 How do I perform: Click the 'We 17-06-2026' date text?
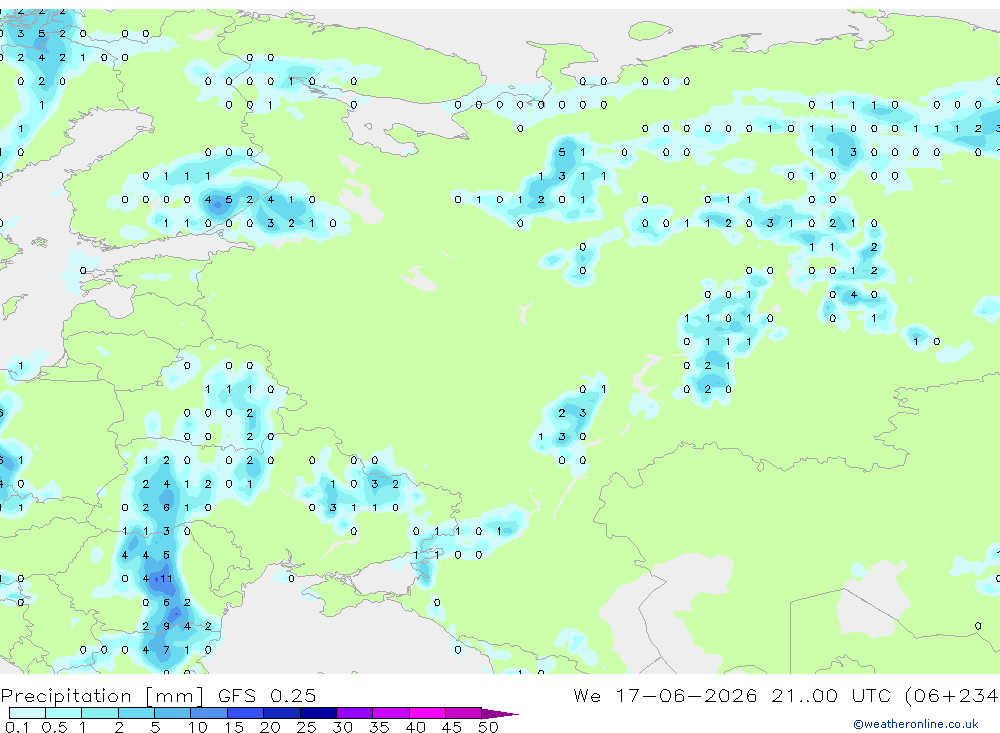click(x=665, y=695)
